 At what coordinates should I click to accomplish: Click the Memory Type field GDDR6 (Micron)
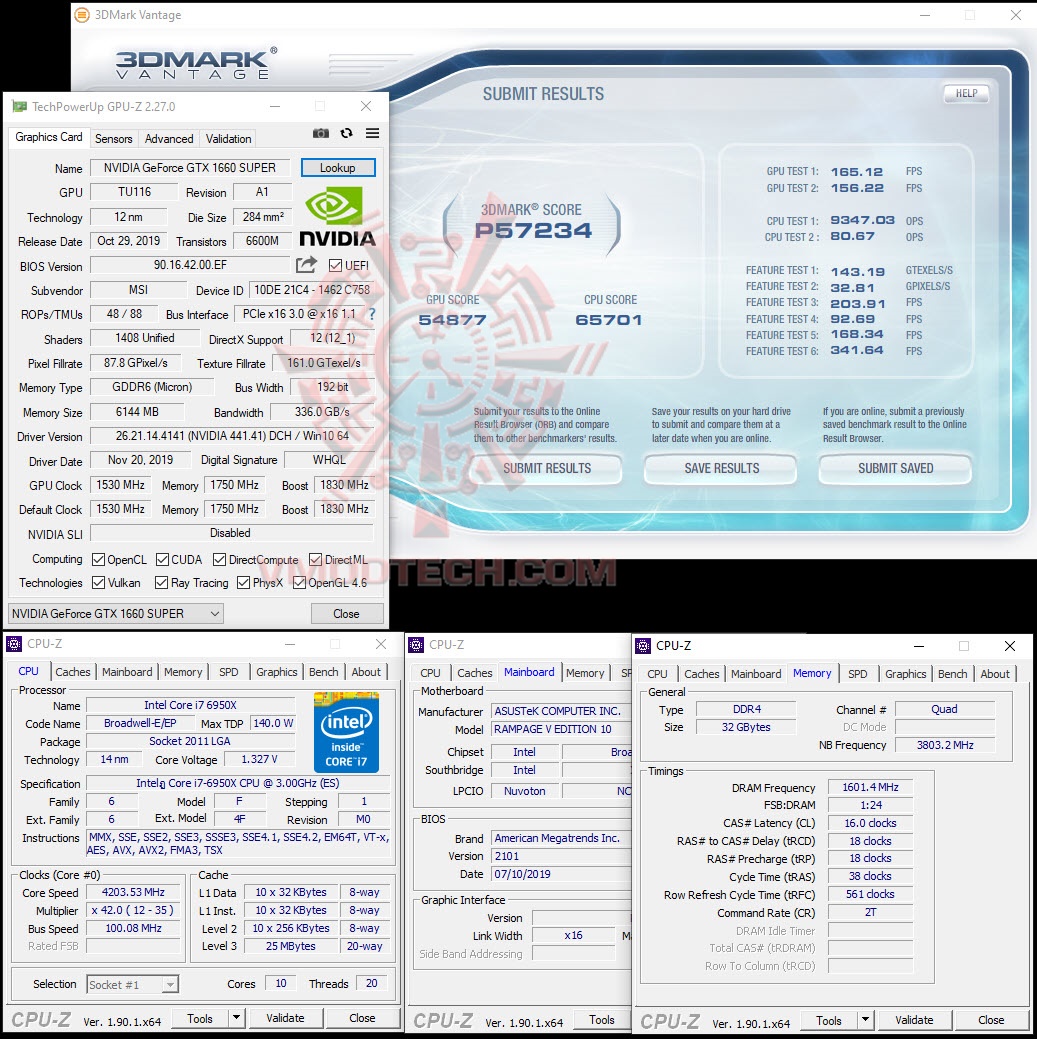[152, 387]
